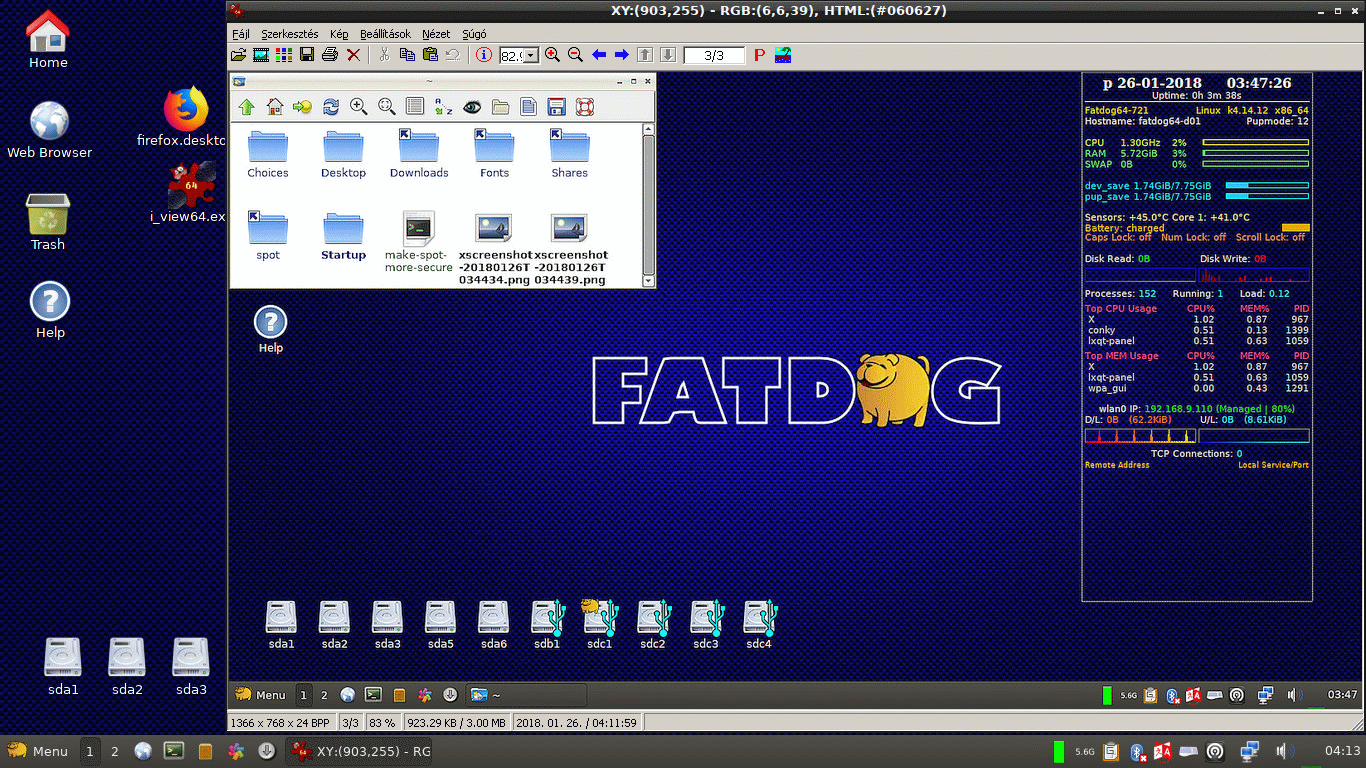Select the Web Browser desktop icon
The image size is (1366, 768).
tap(50, 130)
